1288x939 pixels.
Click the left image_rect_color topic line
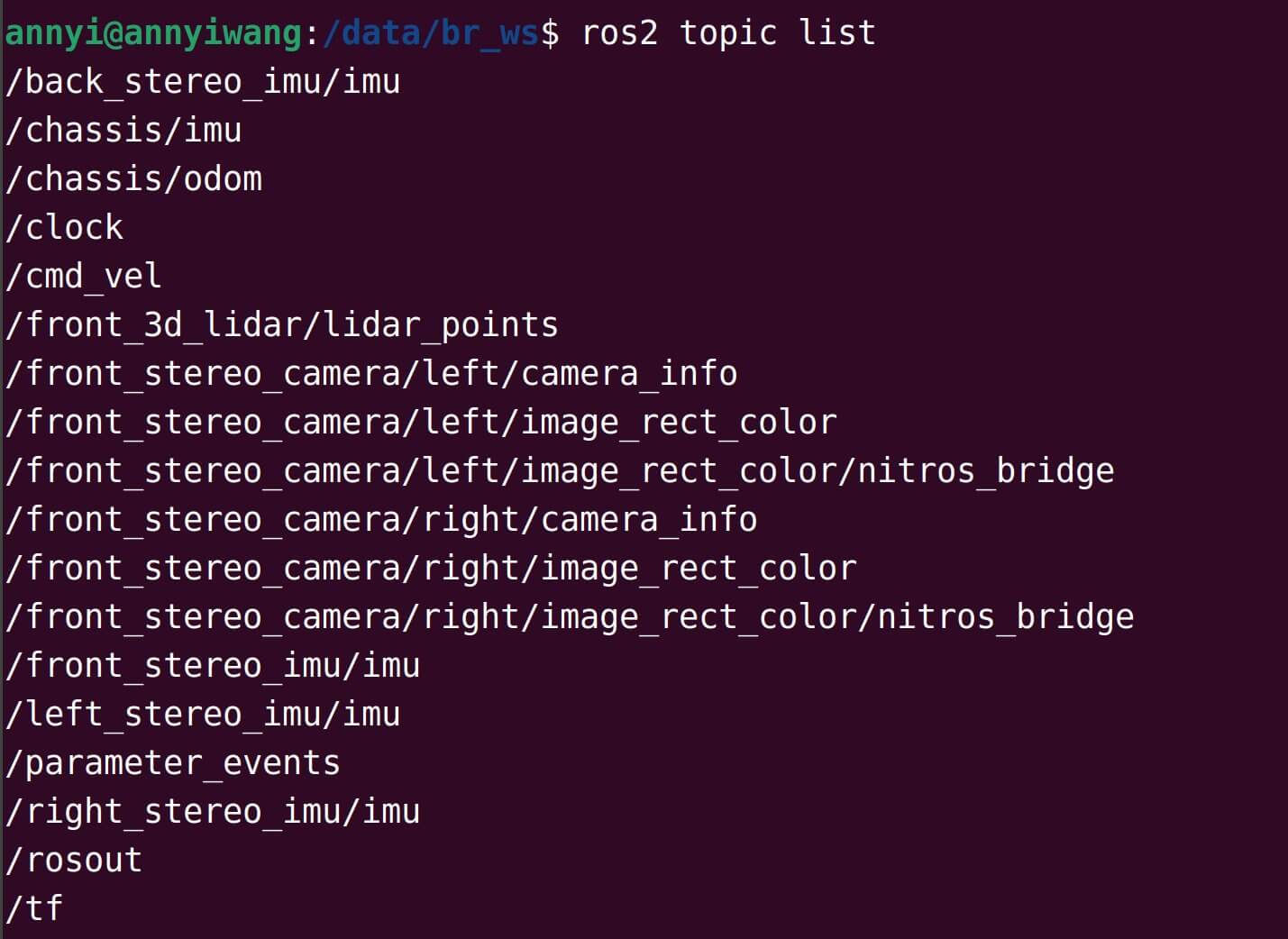(421, 423)
